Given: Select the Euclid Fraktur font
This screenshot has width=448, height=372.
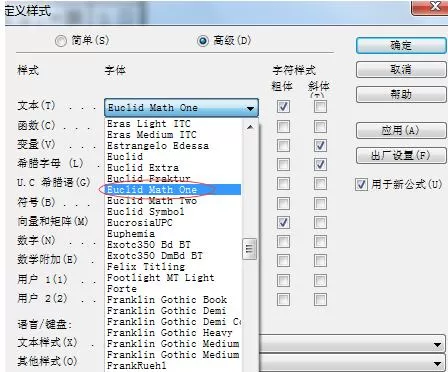Looking at the screenshot, I should [173, 178].
